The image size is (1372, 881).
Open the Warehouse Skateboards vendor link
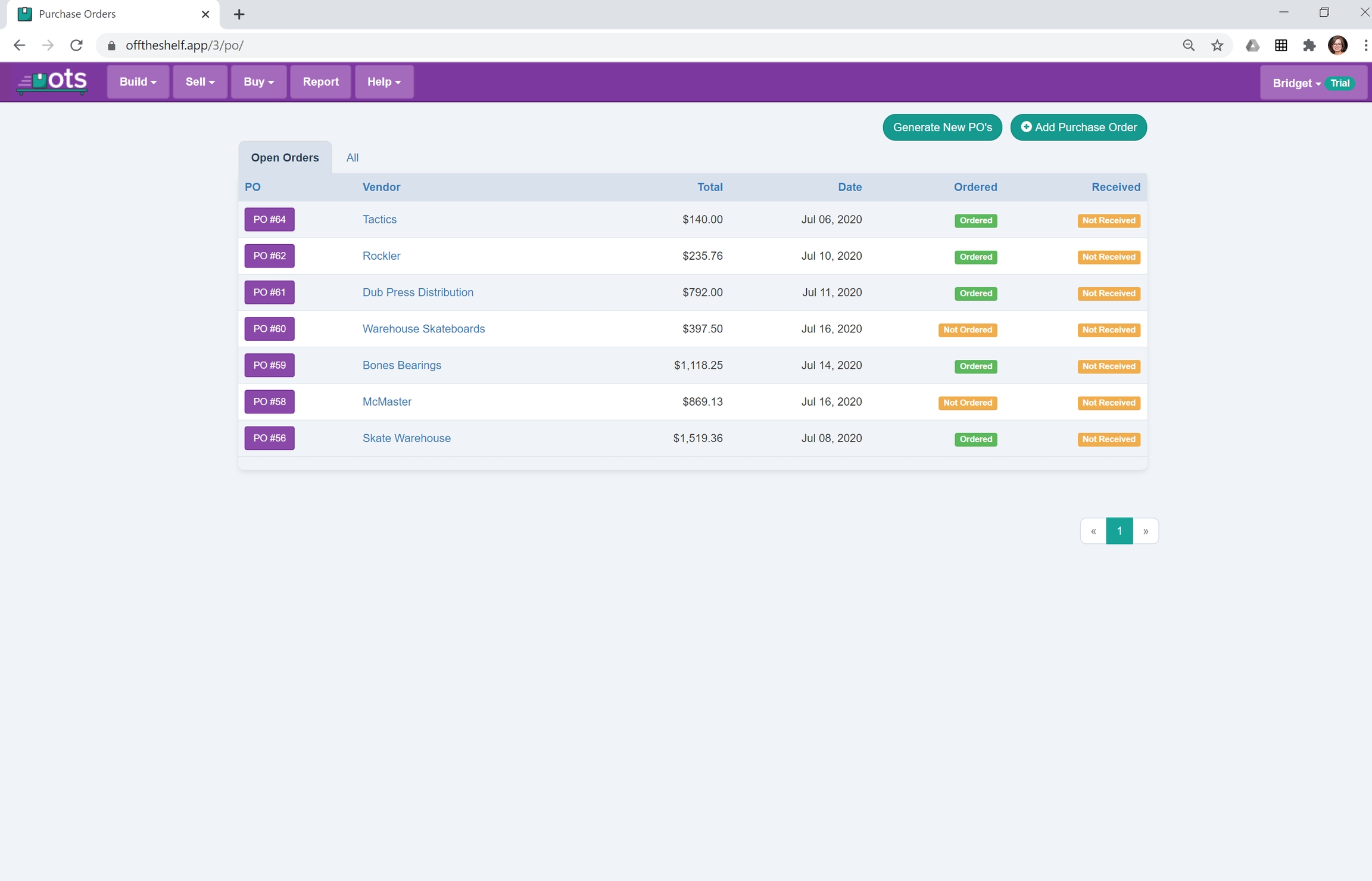pos(423,329)
